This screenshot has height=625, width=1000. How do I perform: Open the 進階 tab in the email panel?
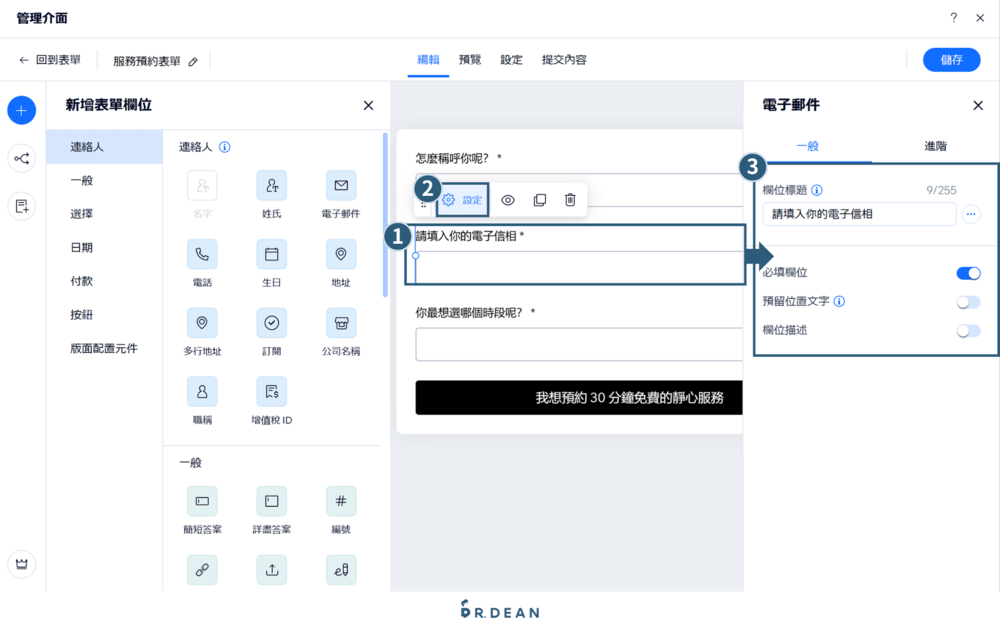point(934,144)
